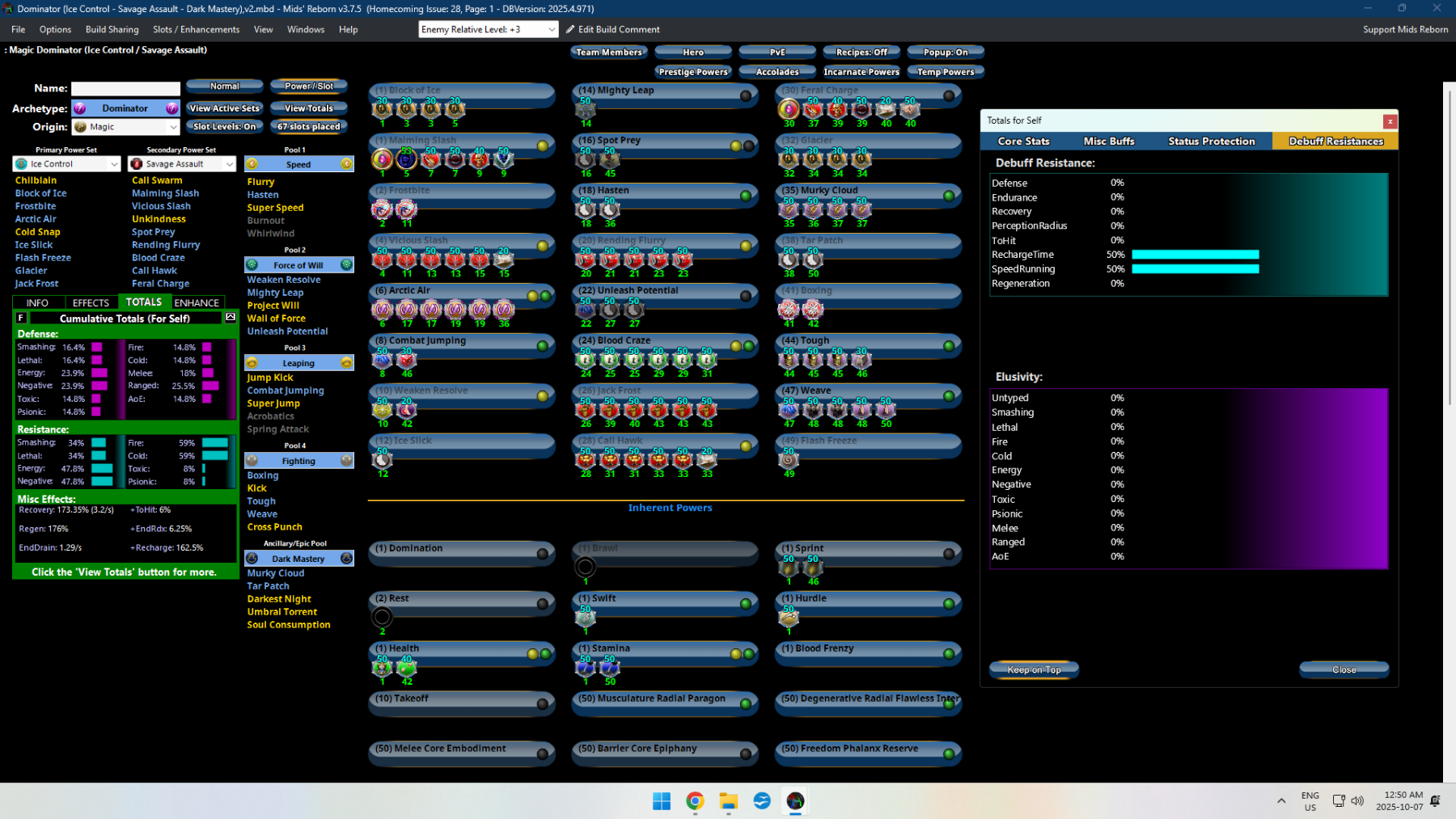The image size is (1456, 819).
Task: Open the Slots / Enhancements menu
Action: point(197,30)
